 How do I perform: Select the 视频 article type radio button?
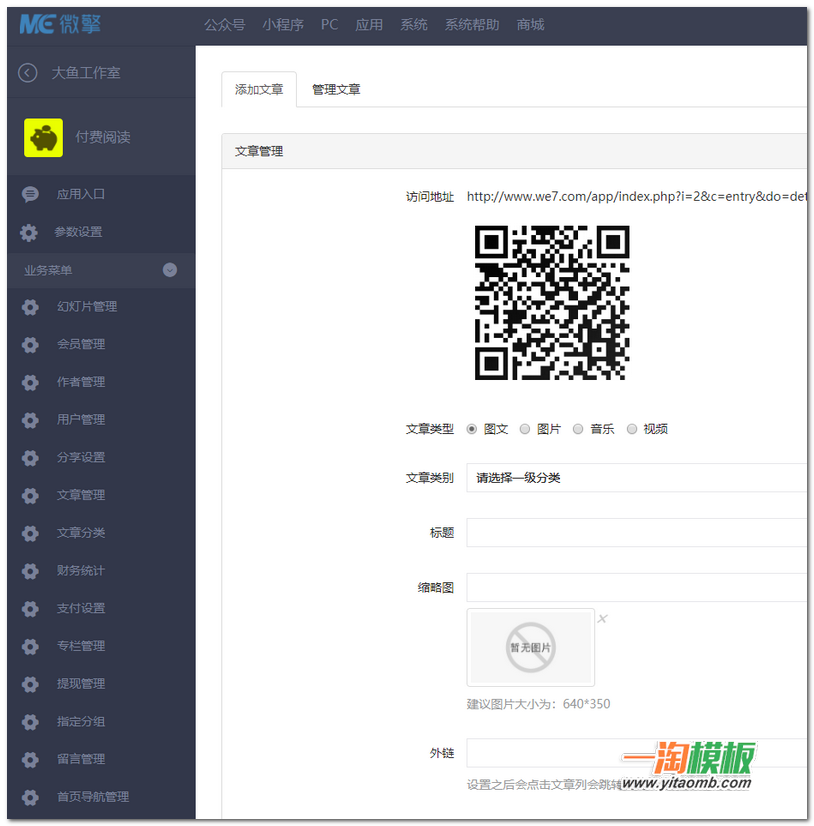[x=632, y=429]
